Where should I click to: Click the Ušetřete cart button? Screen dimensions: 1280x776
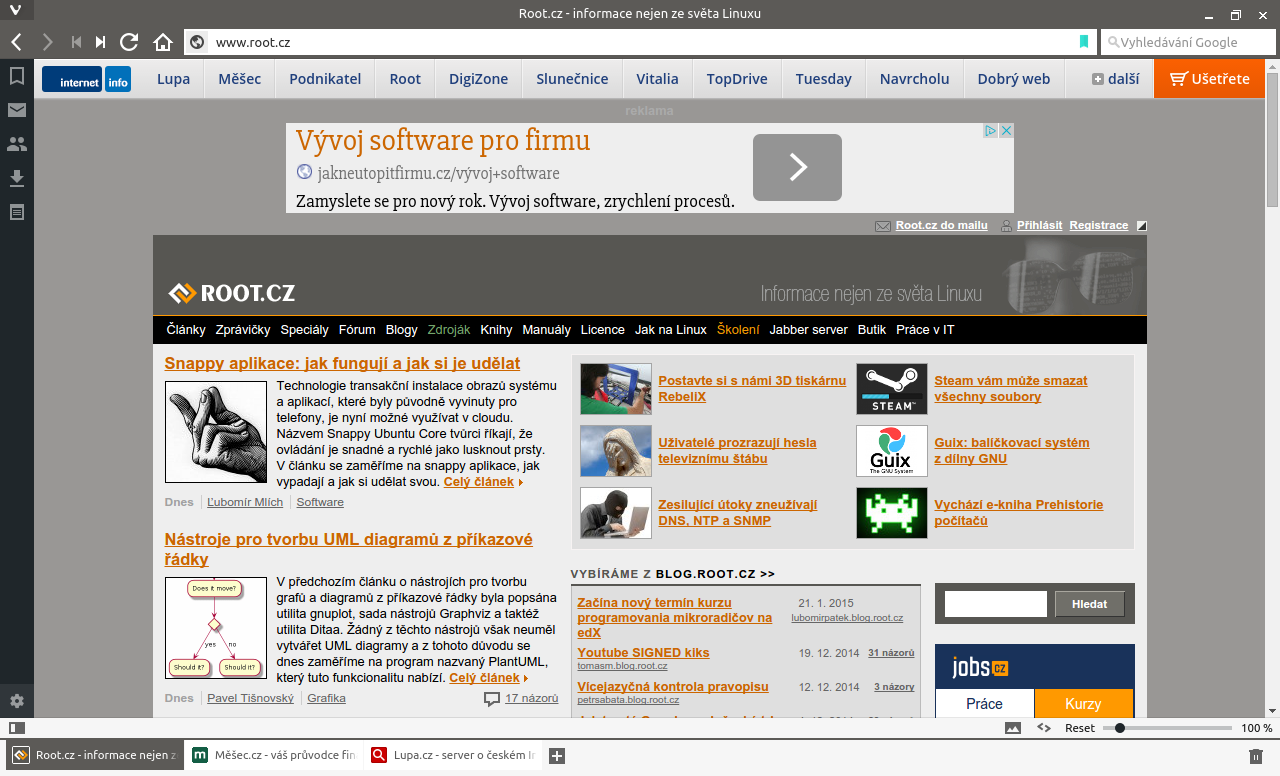pos(1210,79)
